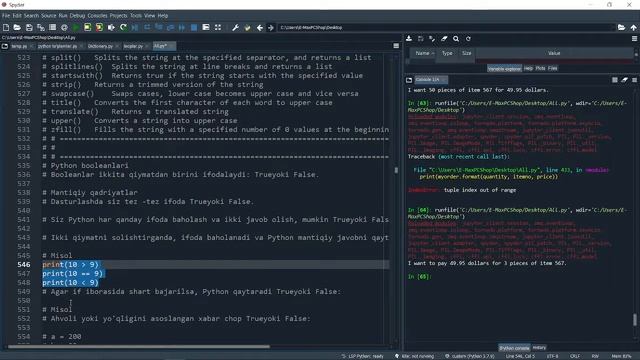Click the @ symbol finder icon

[x=64, y=27]
